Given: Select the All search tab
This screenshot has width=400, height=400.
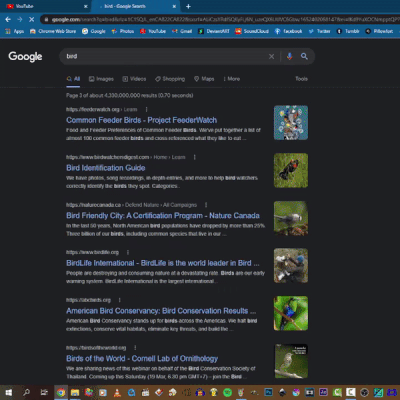Looking at the screenshot, I should click(73, 79).
